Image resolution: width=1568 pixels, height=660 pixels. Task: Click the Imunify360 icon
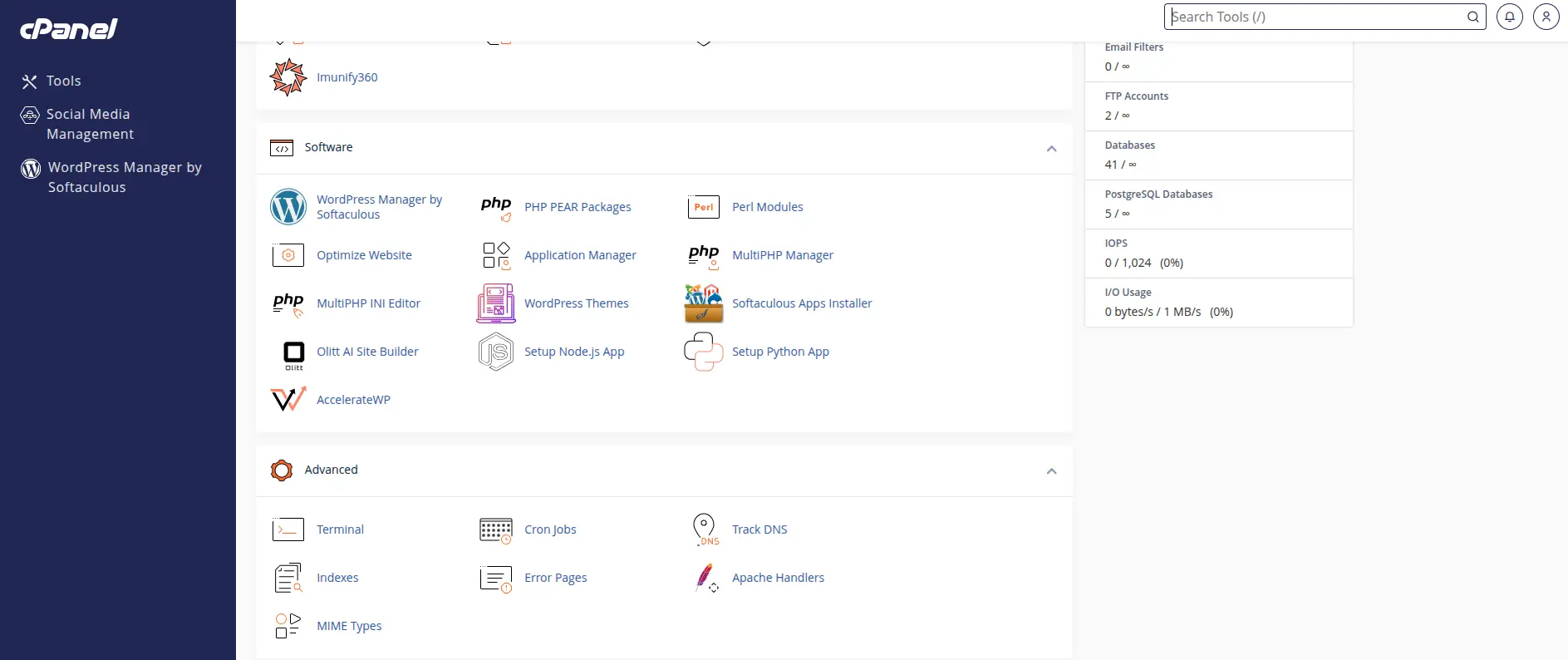click(288, 77)
